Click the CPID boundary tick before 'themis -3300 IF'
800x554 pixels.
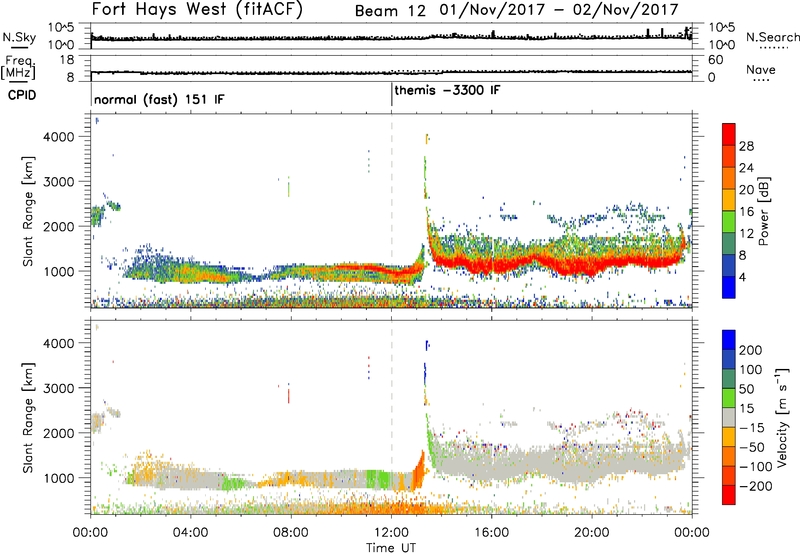(392, 95)
